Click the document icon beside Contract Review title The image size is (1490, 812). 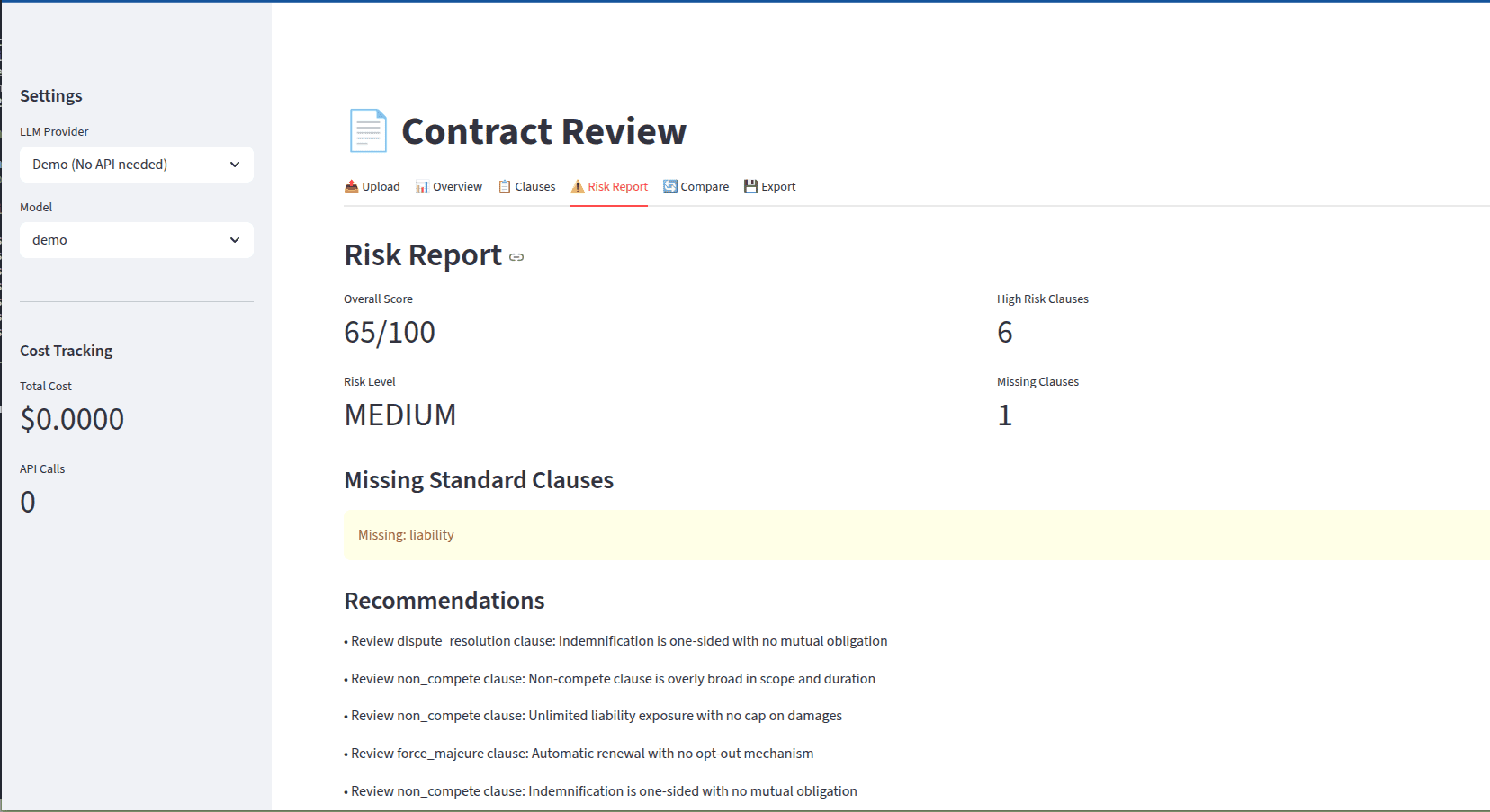pyautogui.click(x=367, y=130)
